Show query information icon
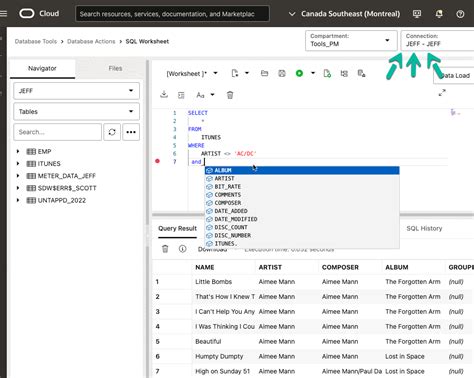Viewport: 474px width, 378px height. [182, 249]
